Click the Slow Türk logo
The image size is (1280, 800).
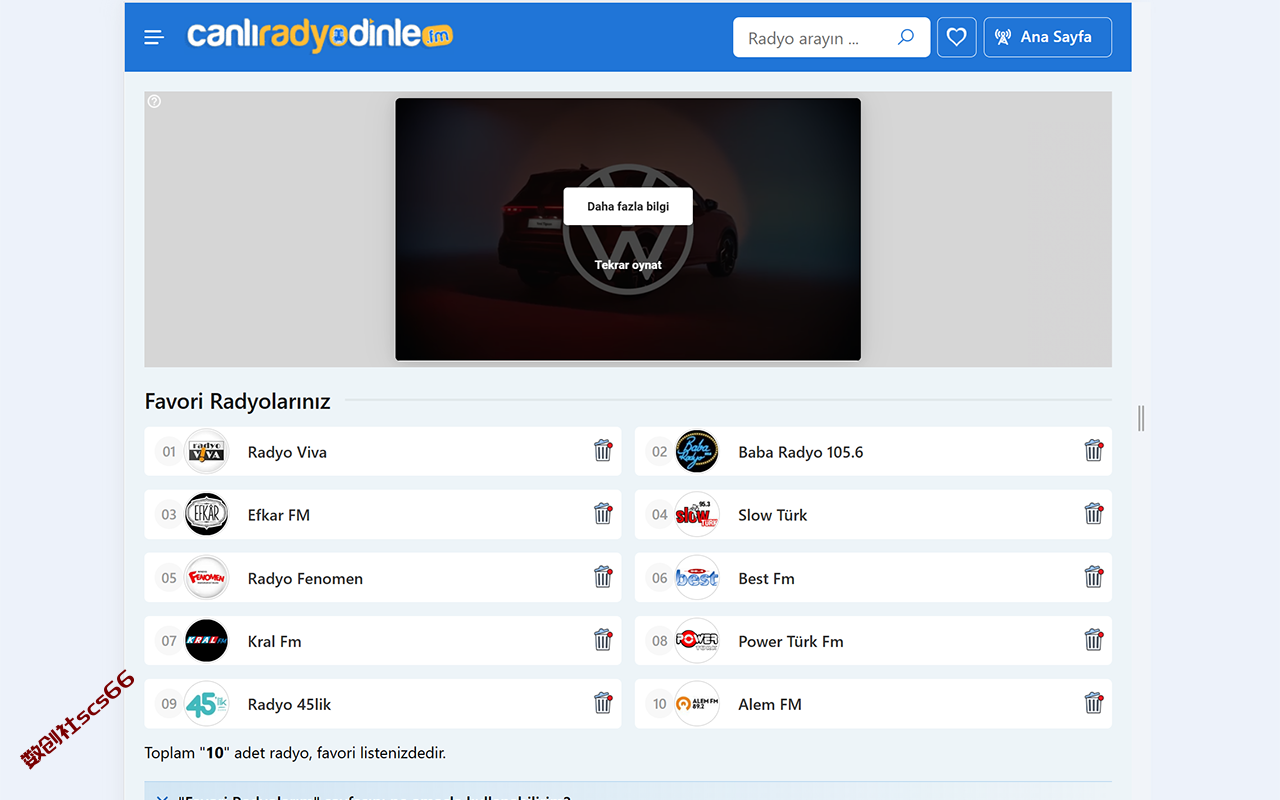[x=697, y=515]
